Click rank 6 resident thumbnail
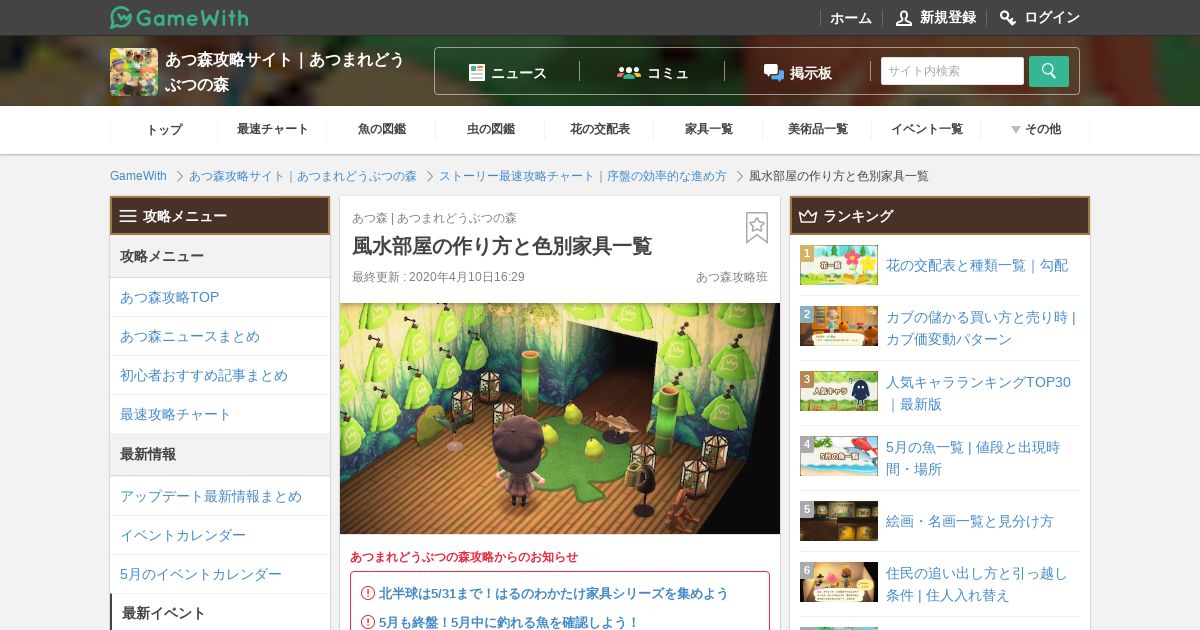The image size is (1200, 630). click(839, 582)
